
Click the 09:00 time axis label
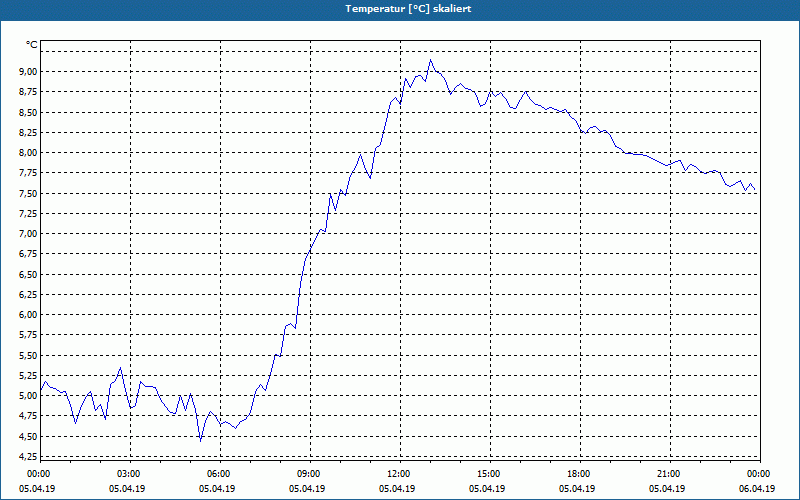tap(310, 473)
